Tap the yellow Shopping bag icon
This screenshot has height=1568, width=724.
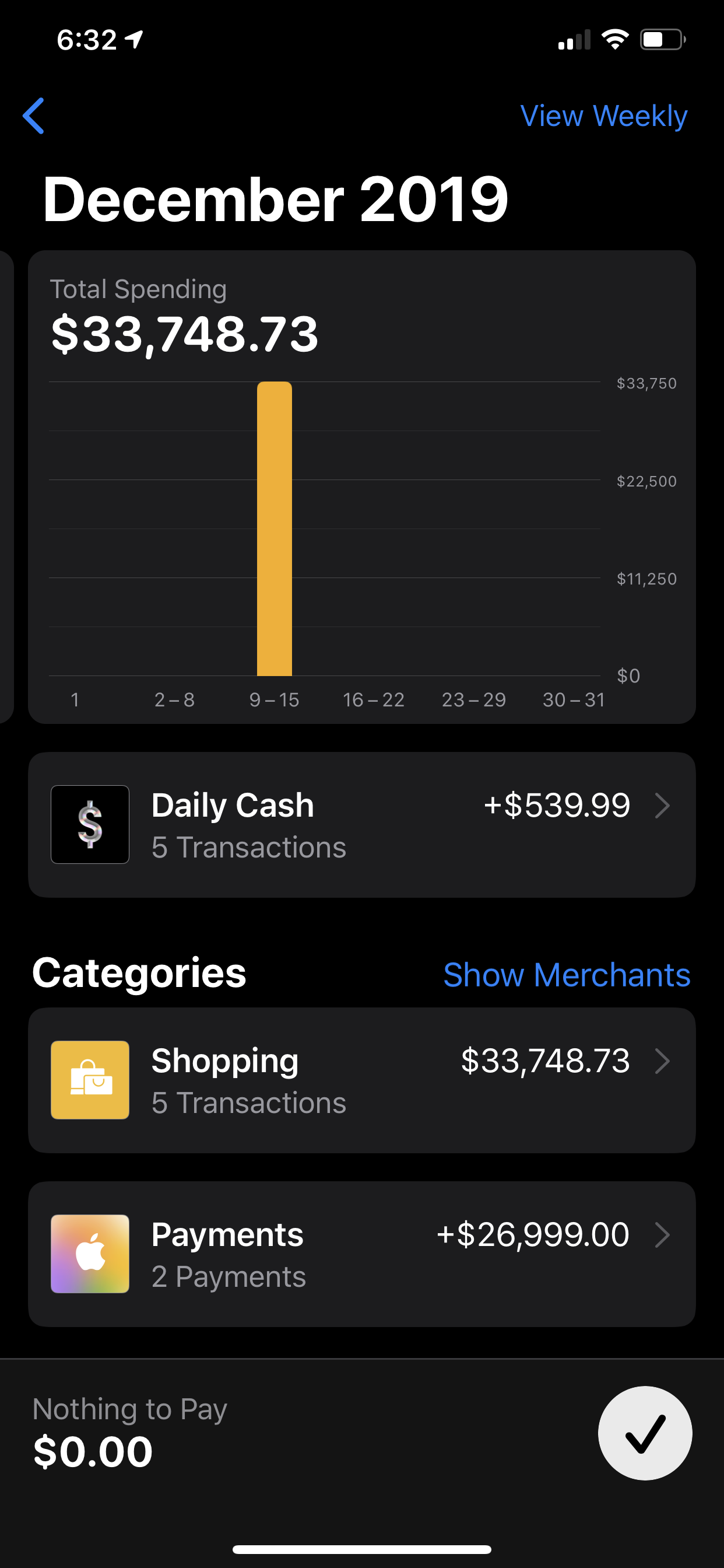pyautogui.click(x=90, y=1080)
